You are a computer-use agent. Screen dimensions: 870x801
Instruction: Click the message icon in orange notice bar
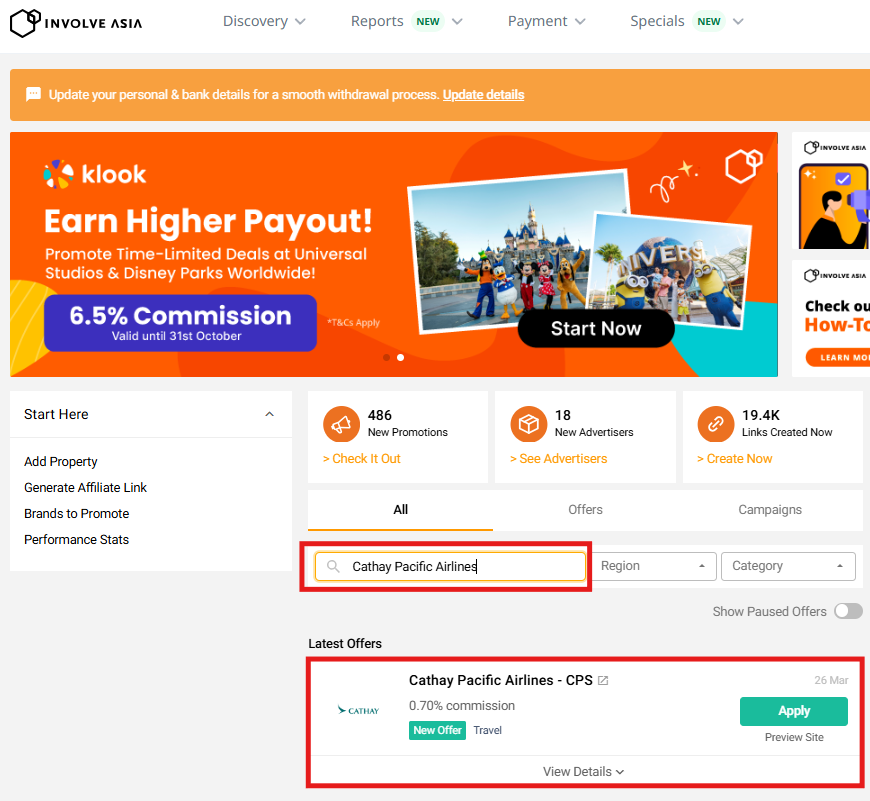click(x=33, y=94)
